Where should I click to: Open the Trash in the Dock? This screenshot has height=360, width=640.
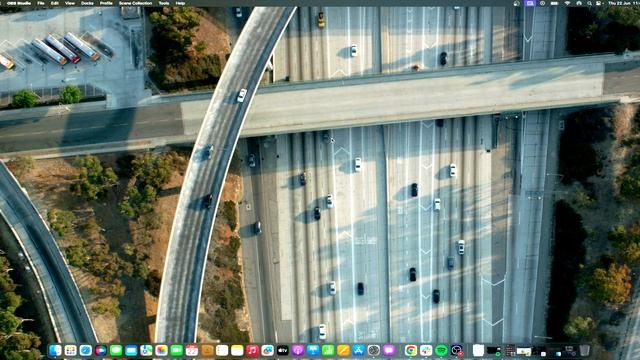tap(584, 350)
